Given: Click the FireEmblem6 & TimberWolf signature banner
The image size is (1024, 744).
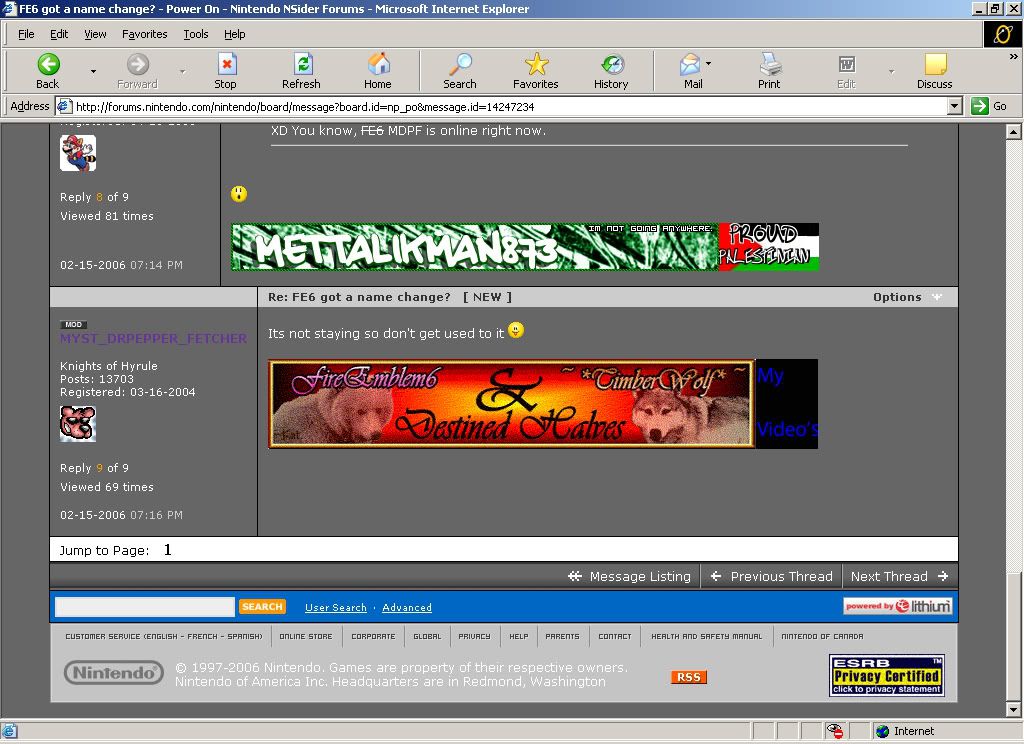Looking at the screenshot, I should 511,404.
